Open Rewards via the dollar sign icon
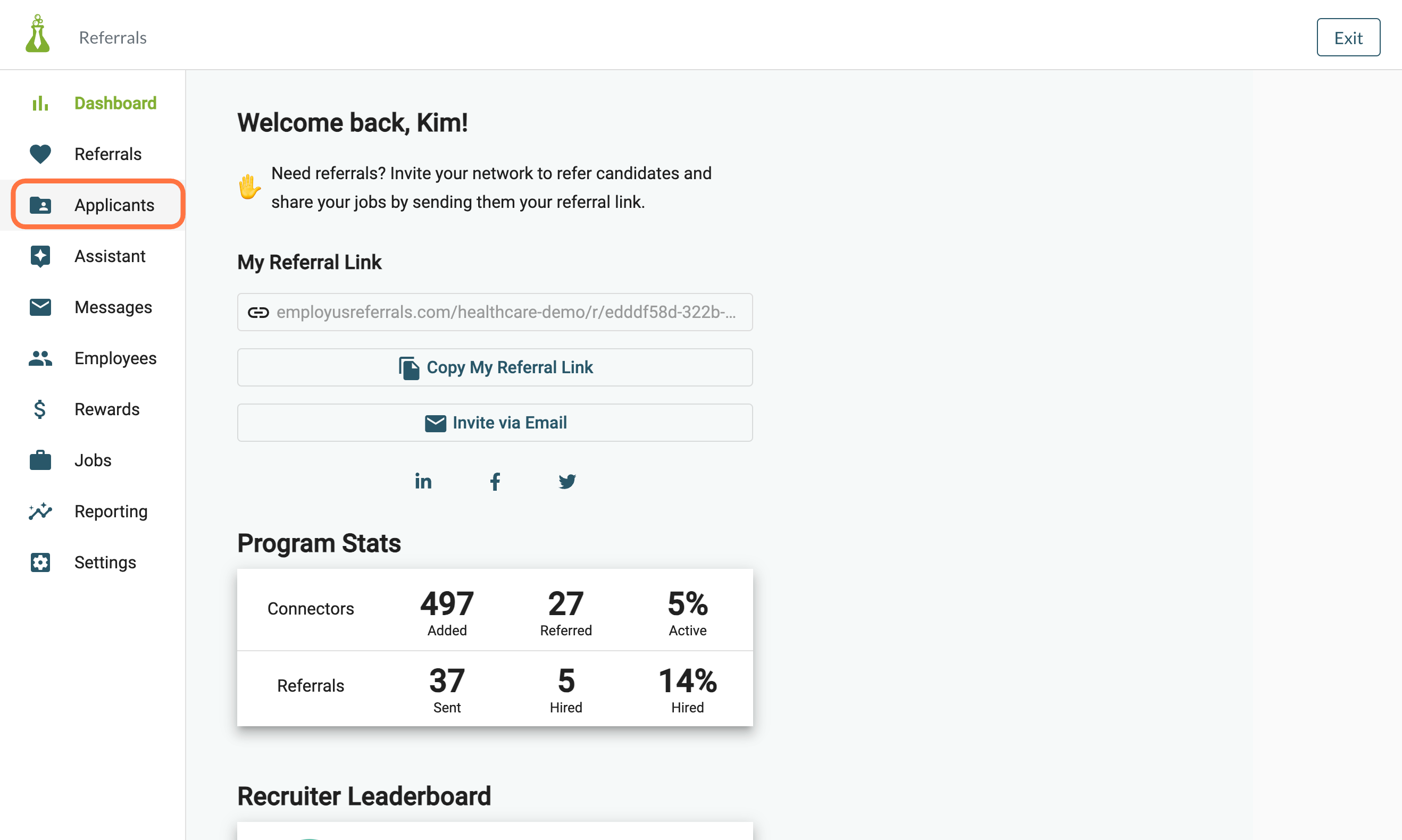Image resolution: width=1402 pixels, height=840 pixels. pyautogui.click(x=40, y=409)
